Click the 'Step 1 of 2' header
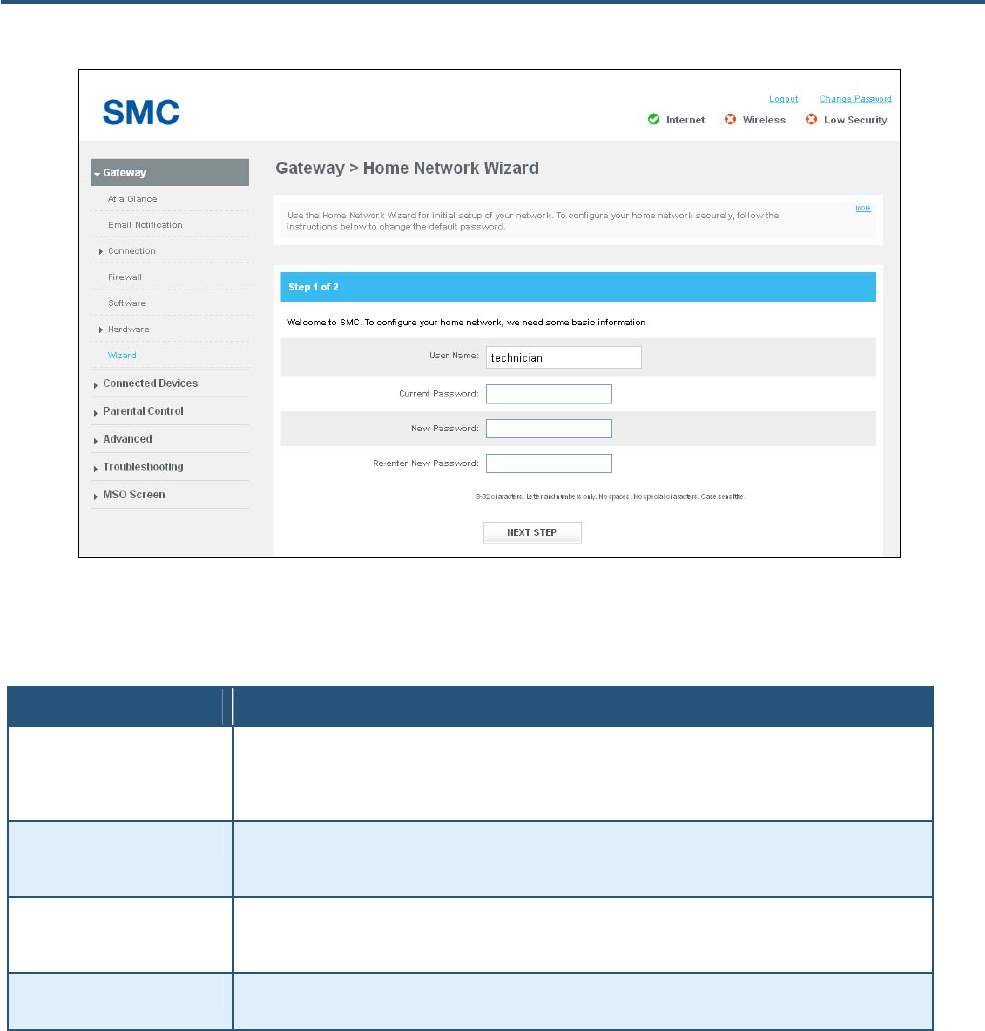 pyautogui.click(x=577, y=287)
